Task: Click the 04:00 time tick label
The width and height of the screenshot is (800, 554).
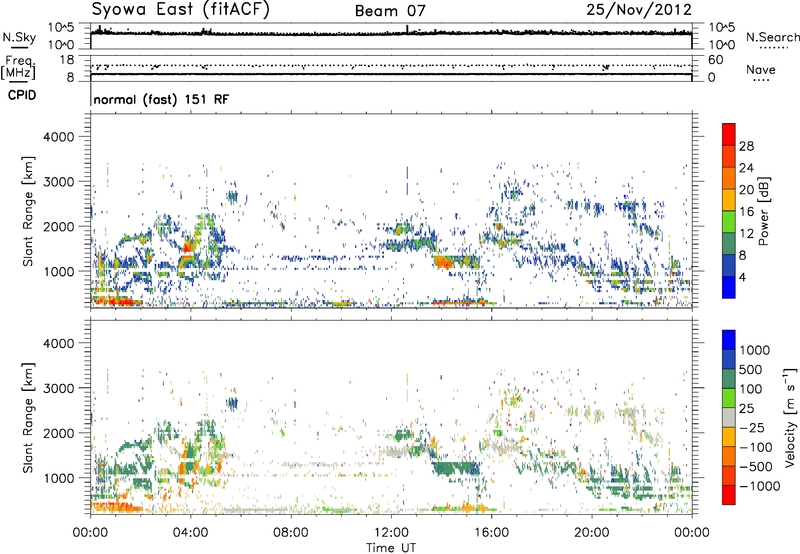Action: click(x=190, y=533)
